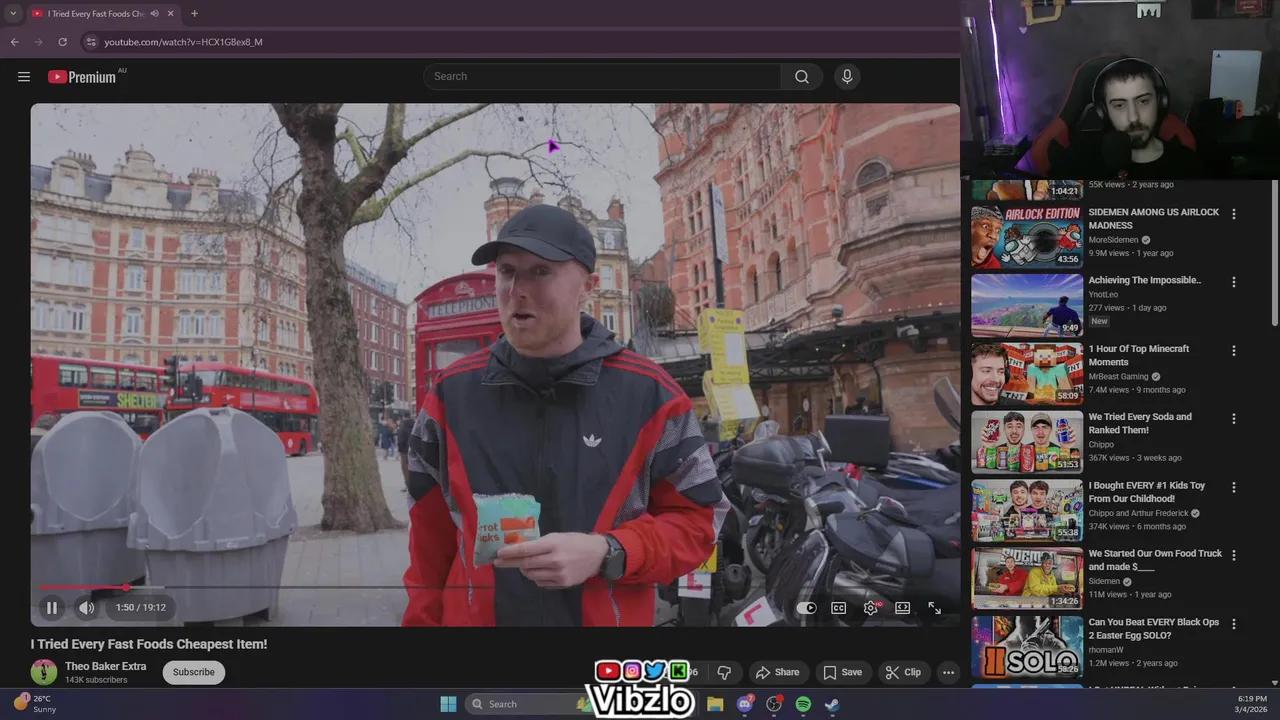Open more actions ellipsis below video
This screenshot has width=1280, height=720.
click(x=948, y=672)
